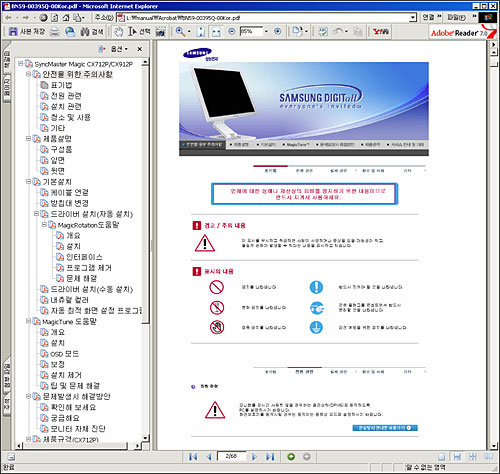
Task: Select the Bookmarks (책갈피) side tab
Action: point(7,60)
